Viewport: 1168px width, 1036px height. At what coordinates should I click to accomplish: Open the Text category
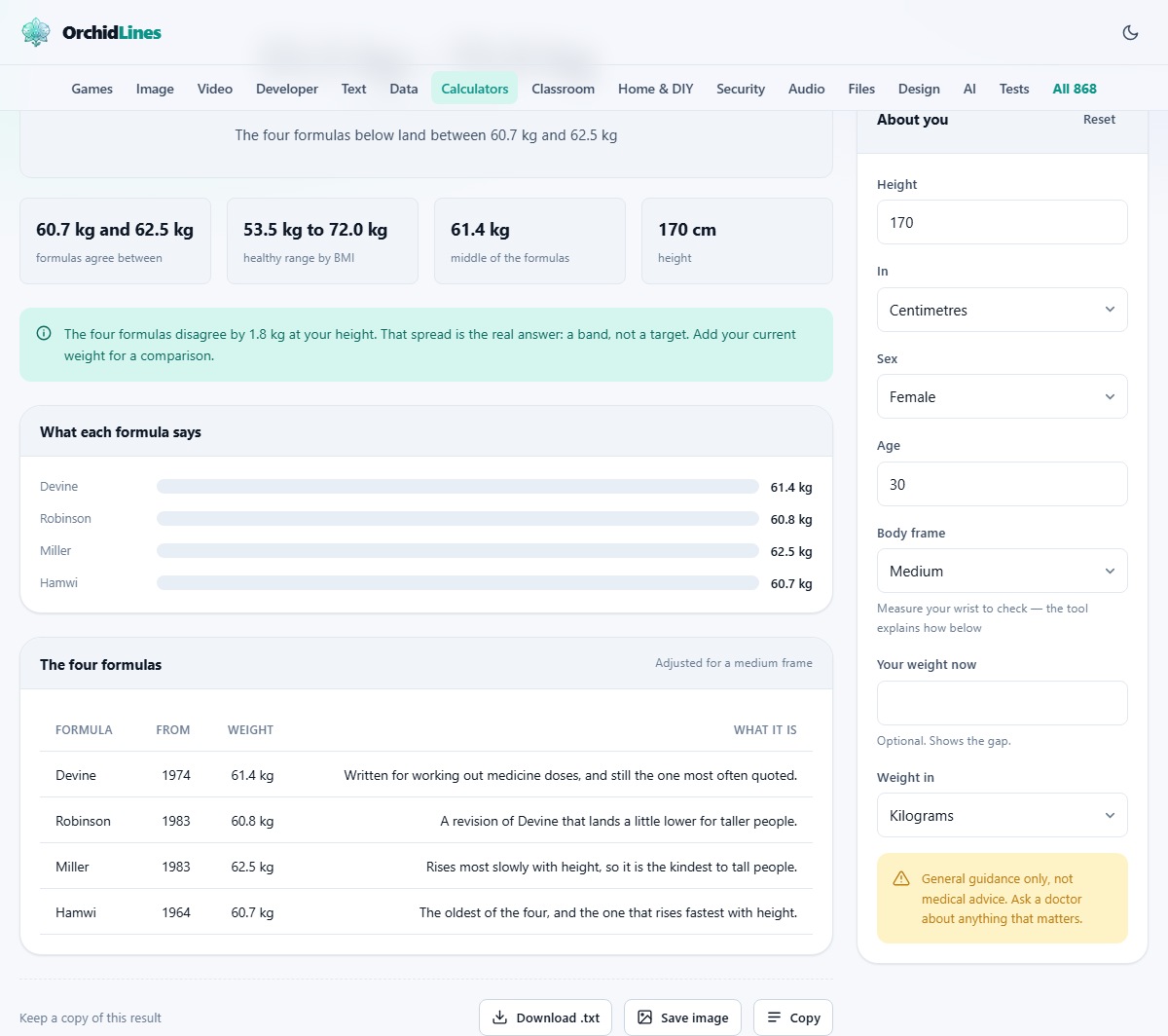point(353,89)
